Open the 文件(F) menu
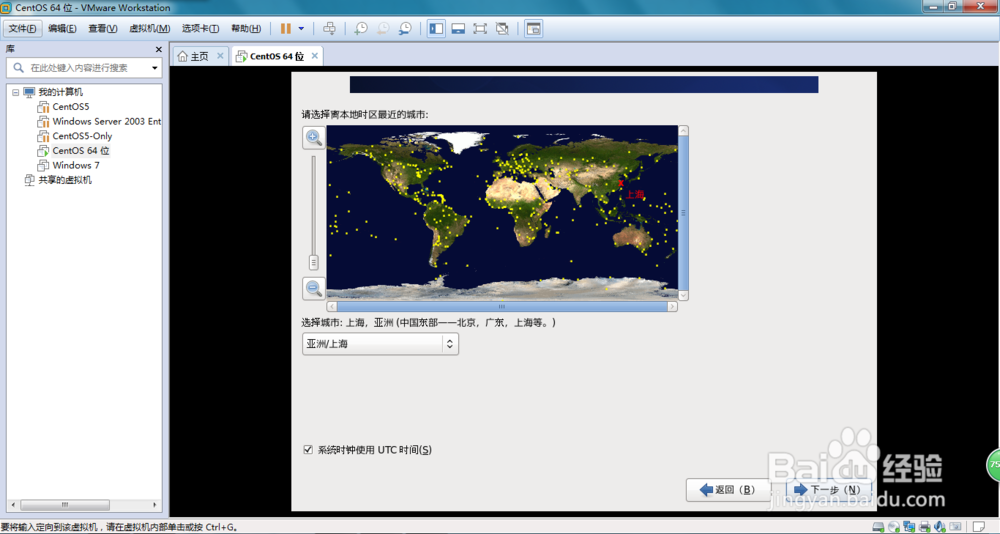Image resolution: width=1000 pixels, height=534 pixels. point(23,29)
